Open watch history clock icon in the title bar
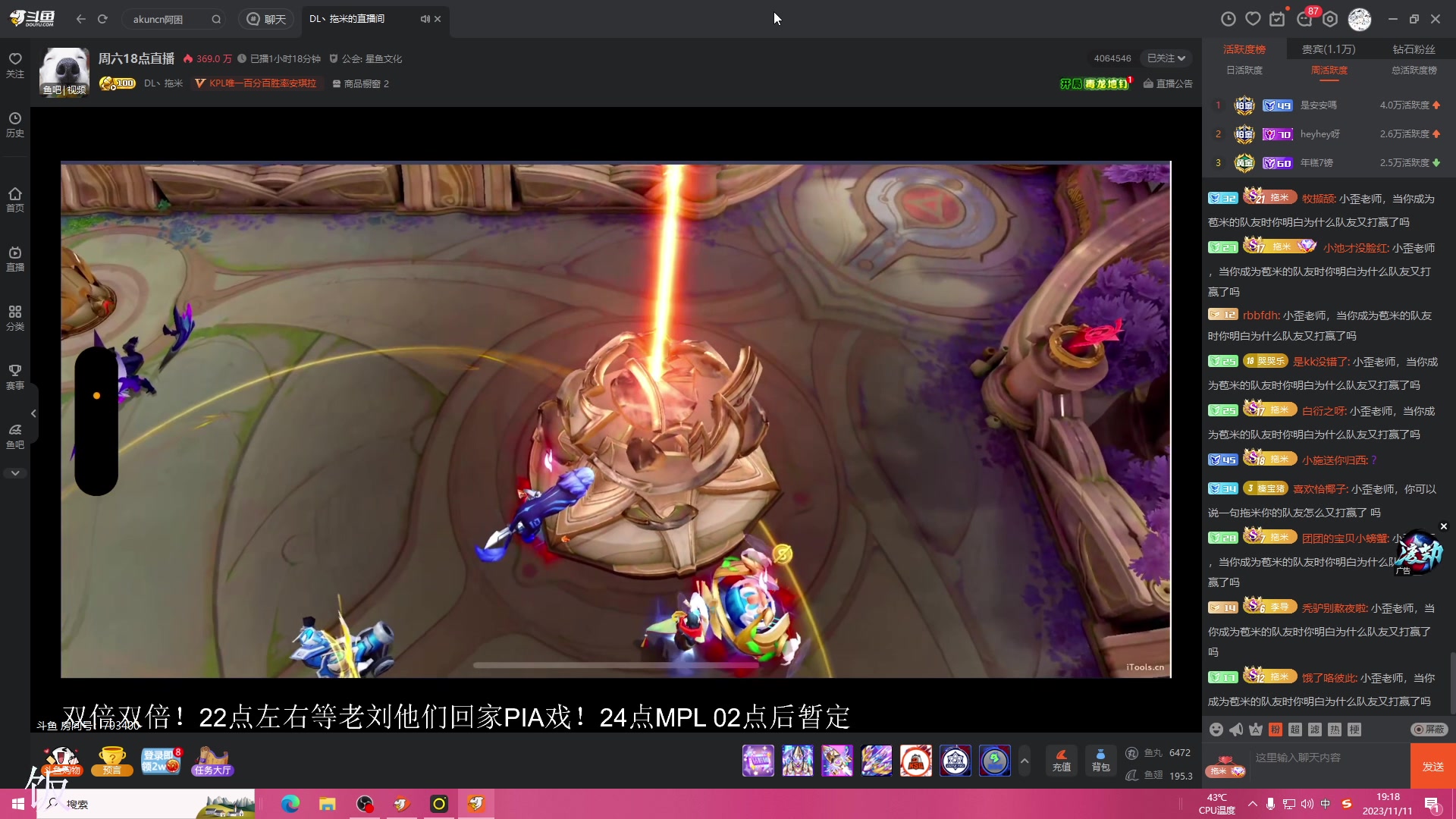 coord(1228,19)
